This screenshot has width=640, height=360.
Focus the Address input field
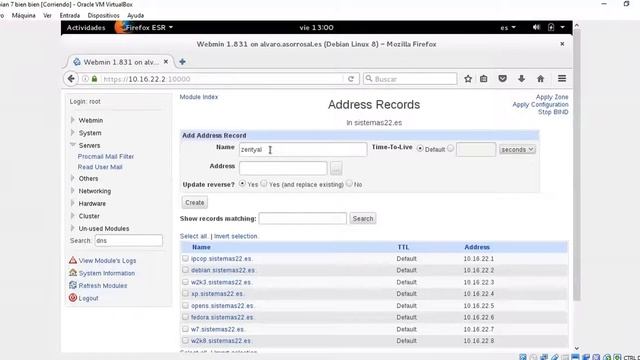pos(283,168)
